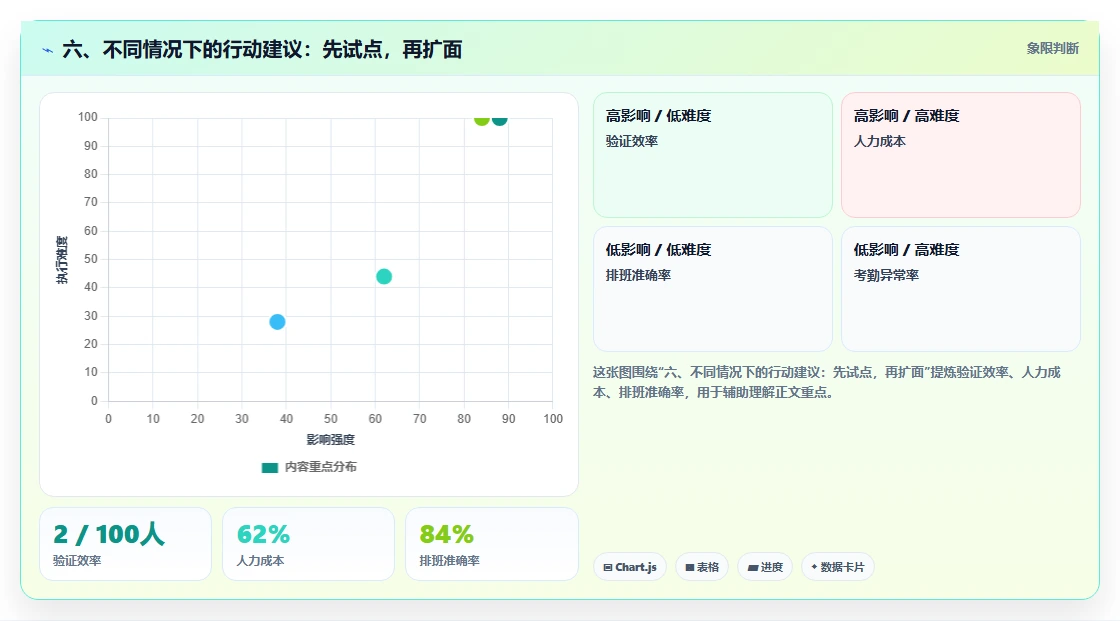Select the lime green data point at the chart top

482,119
